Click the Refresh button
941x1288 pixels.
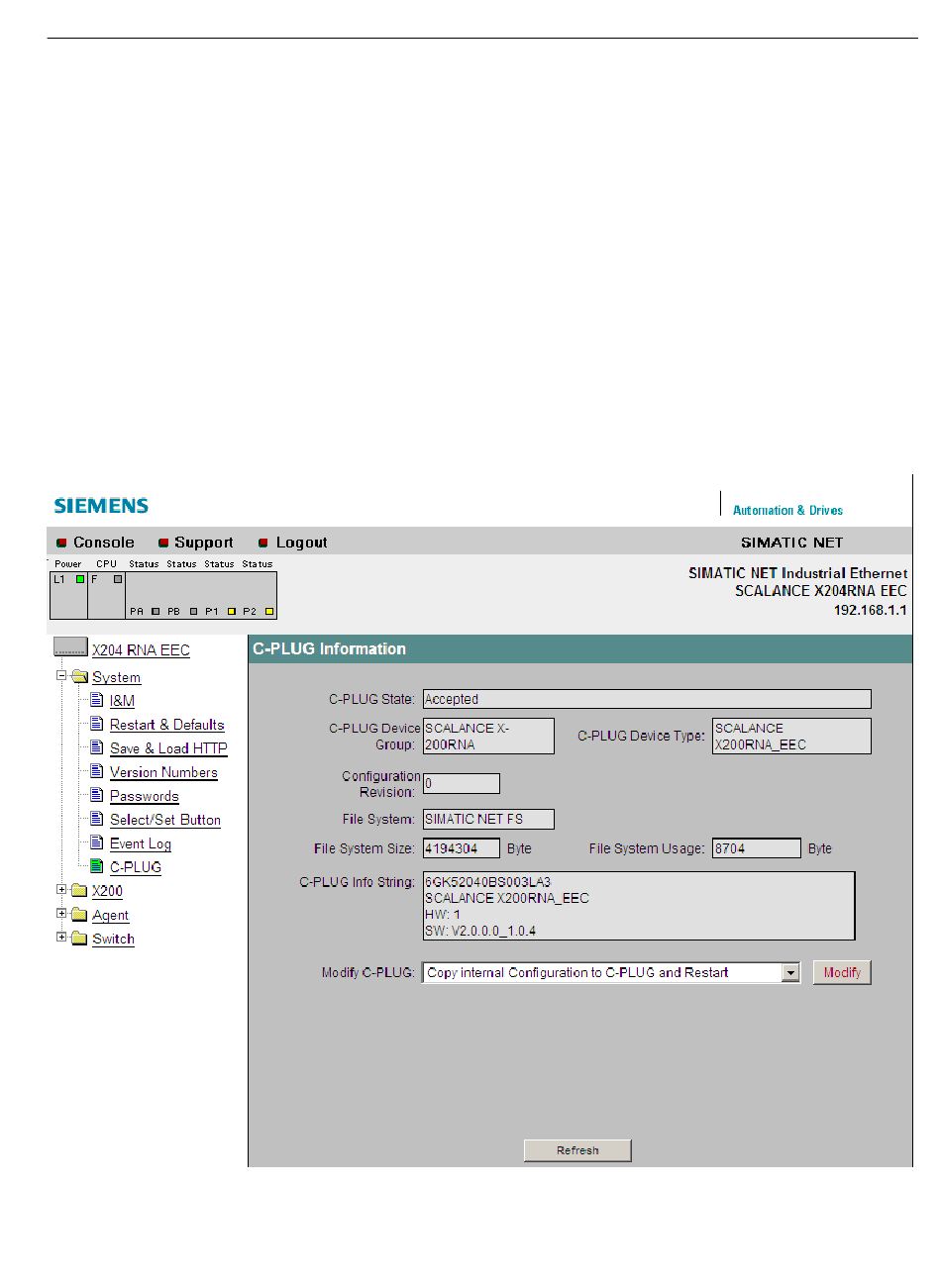(x=577, y=1150)
